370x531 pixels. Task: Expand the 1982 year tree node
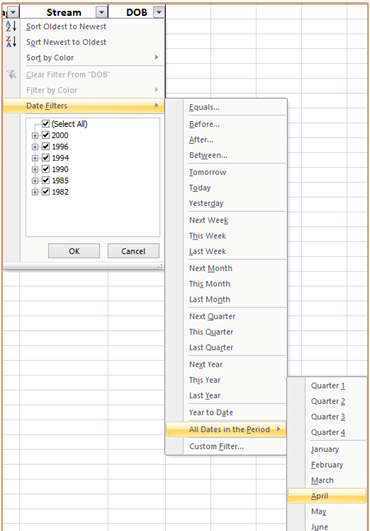35,192
